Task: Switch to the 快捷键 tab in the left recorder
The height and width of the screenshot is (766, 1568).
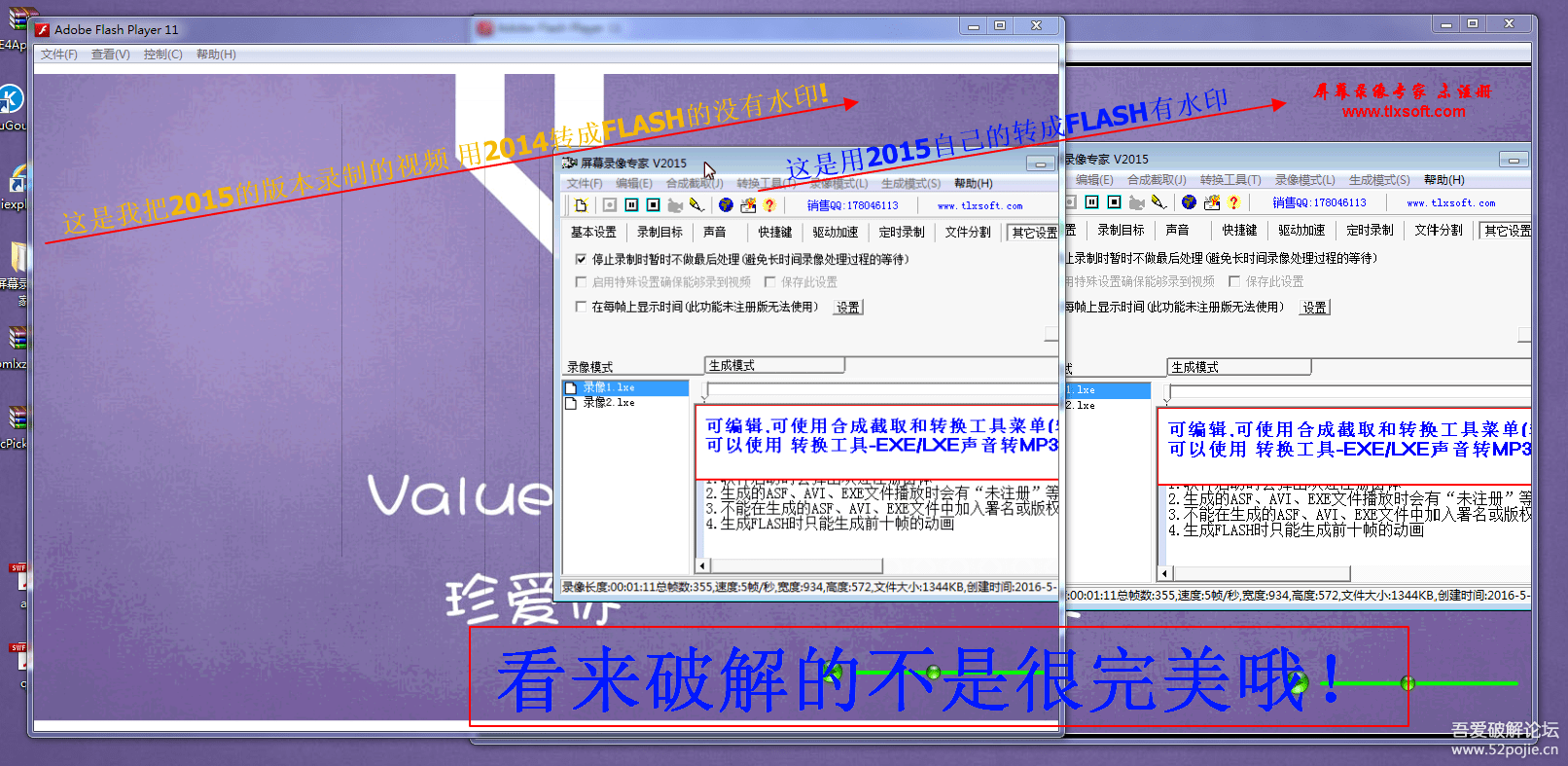Action: [x=775, y=233]
